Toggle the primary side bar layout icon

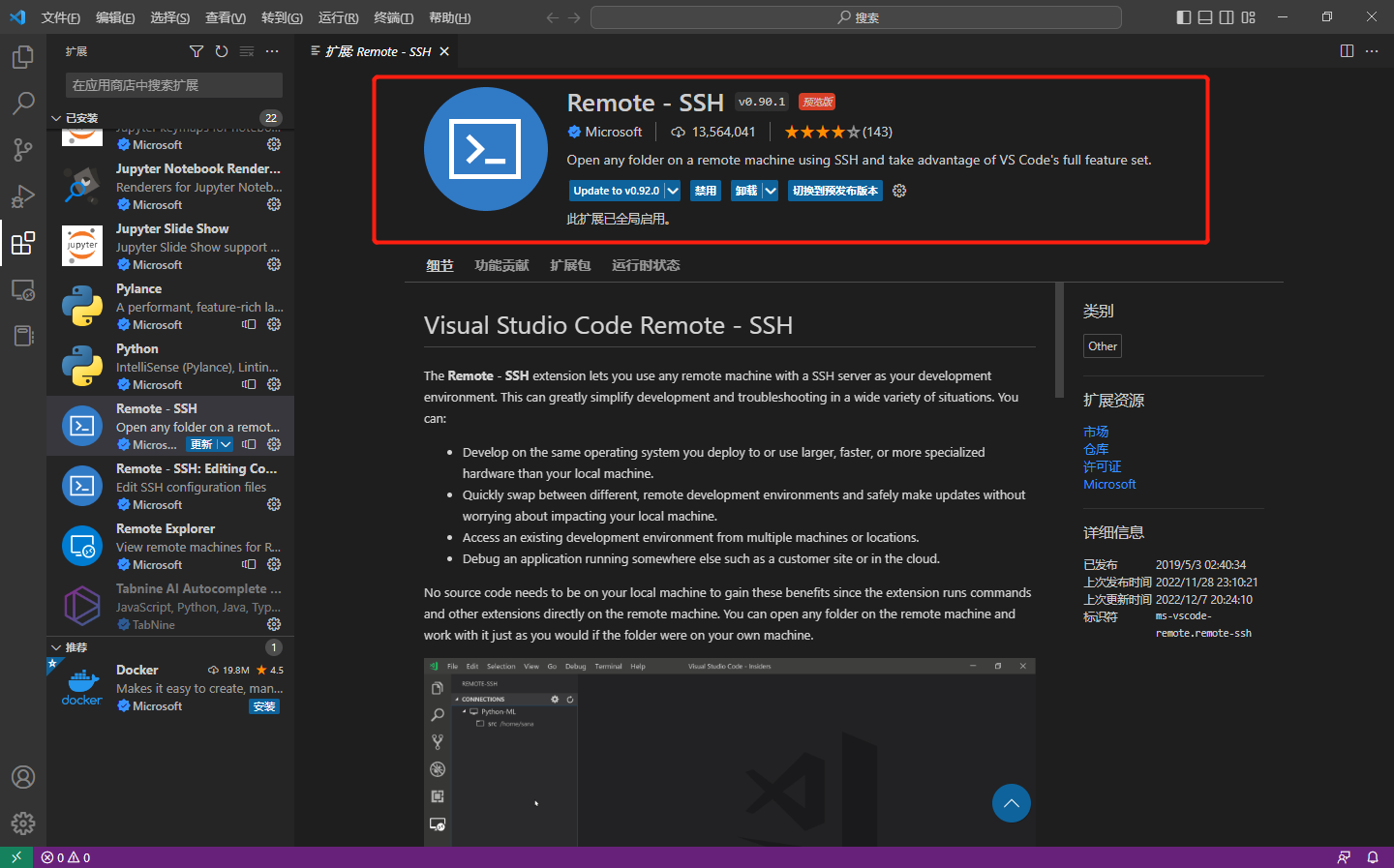click(1184, 17)
